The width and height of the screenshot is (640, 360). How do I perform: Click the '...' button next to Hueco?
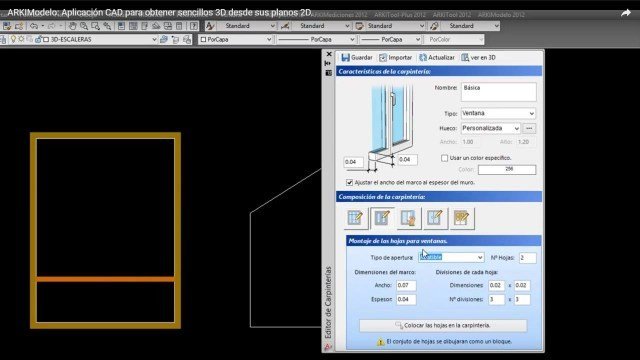point(529,128)
